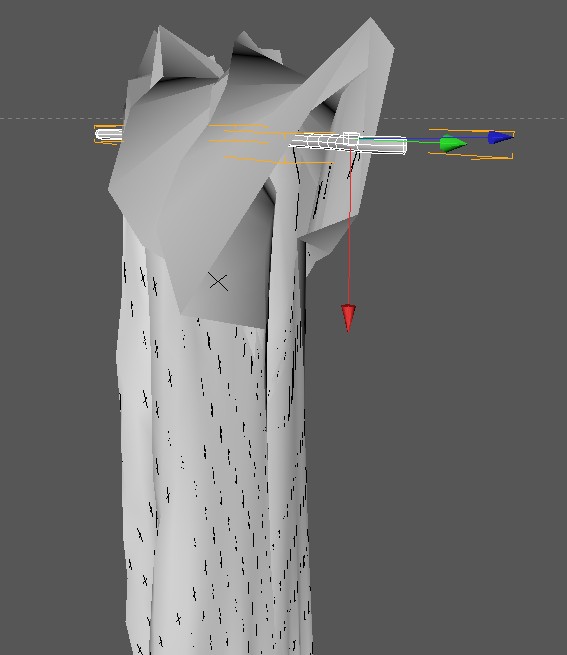This screenshot has height=655, width=567.
Task: Click the blue axis arrow of the gizmo
Action: tap(501, 137)
